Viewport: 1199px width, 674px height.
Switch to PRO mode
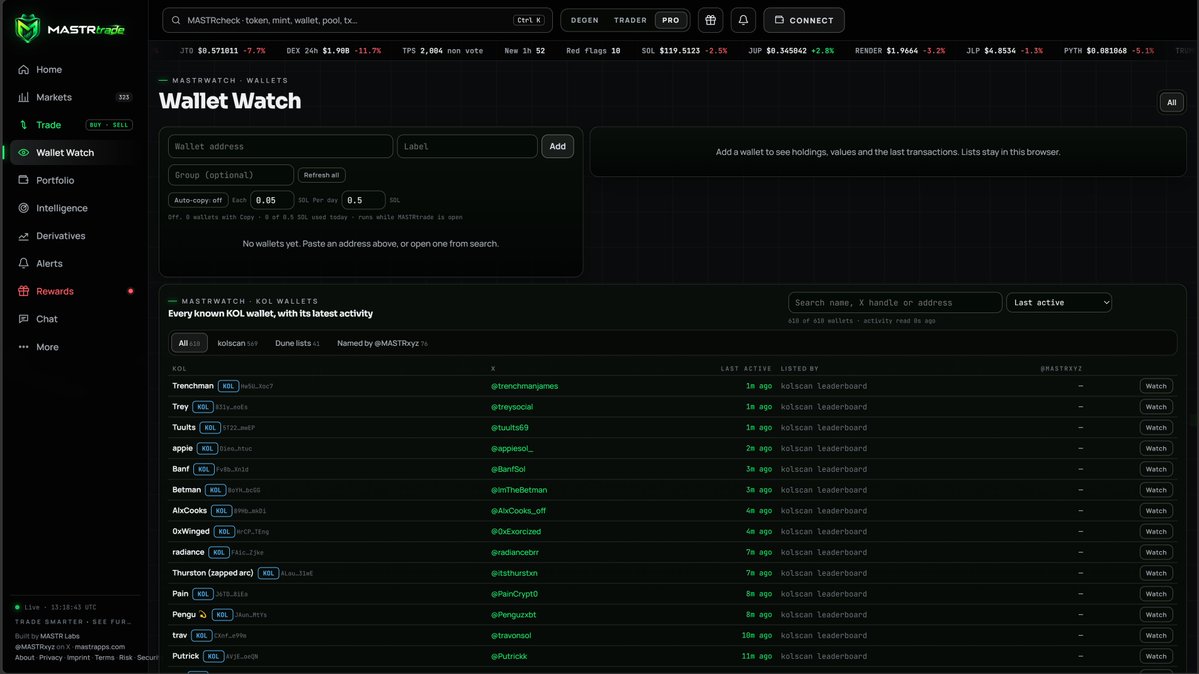click(671, 20)
